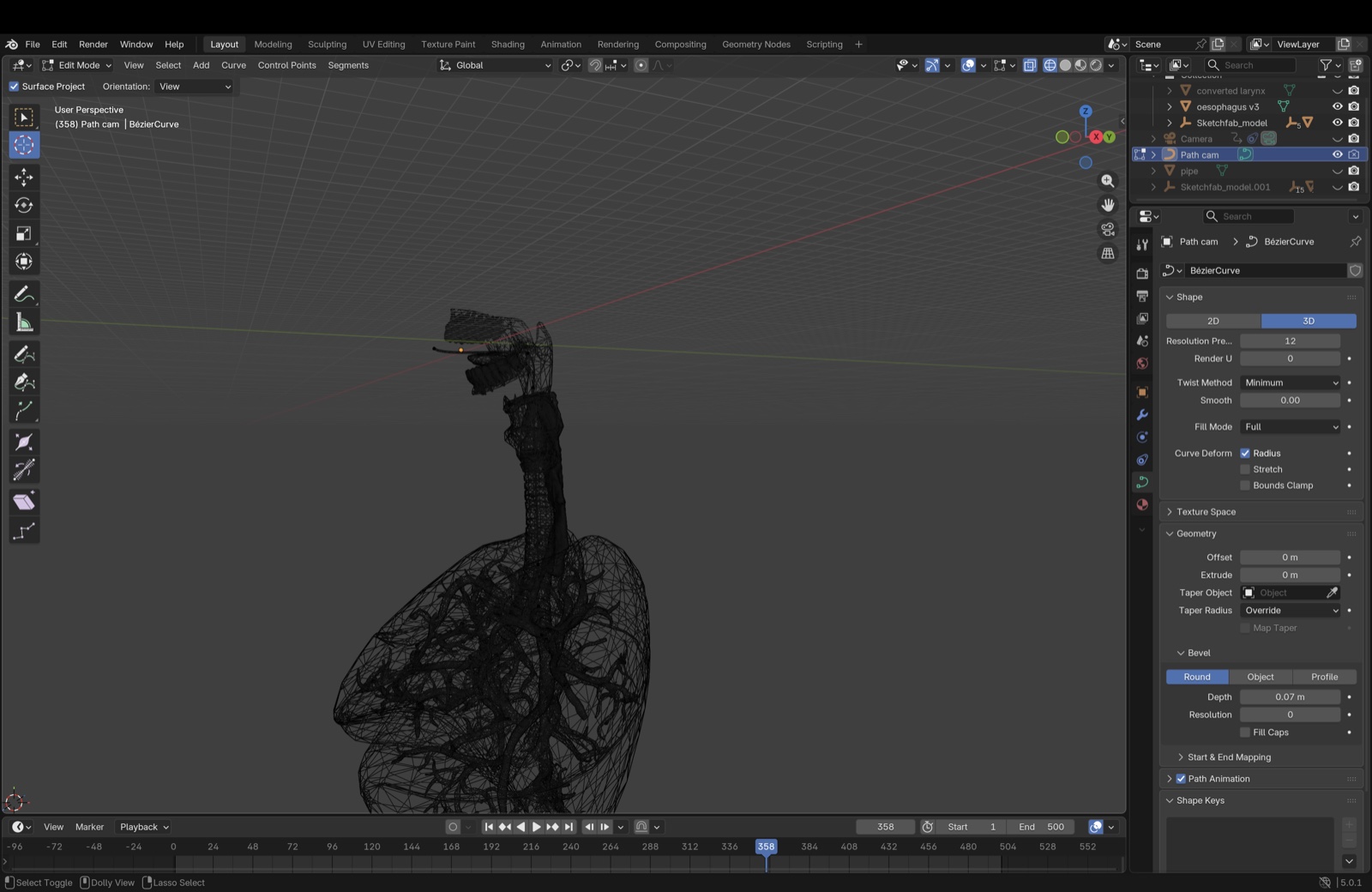Open the Fill Mode dropdown
Viewport: 1372px width, 892px height.
click(1290, 426)
